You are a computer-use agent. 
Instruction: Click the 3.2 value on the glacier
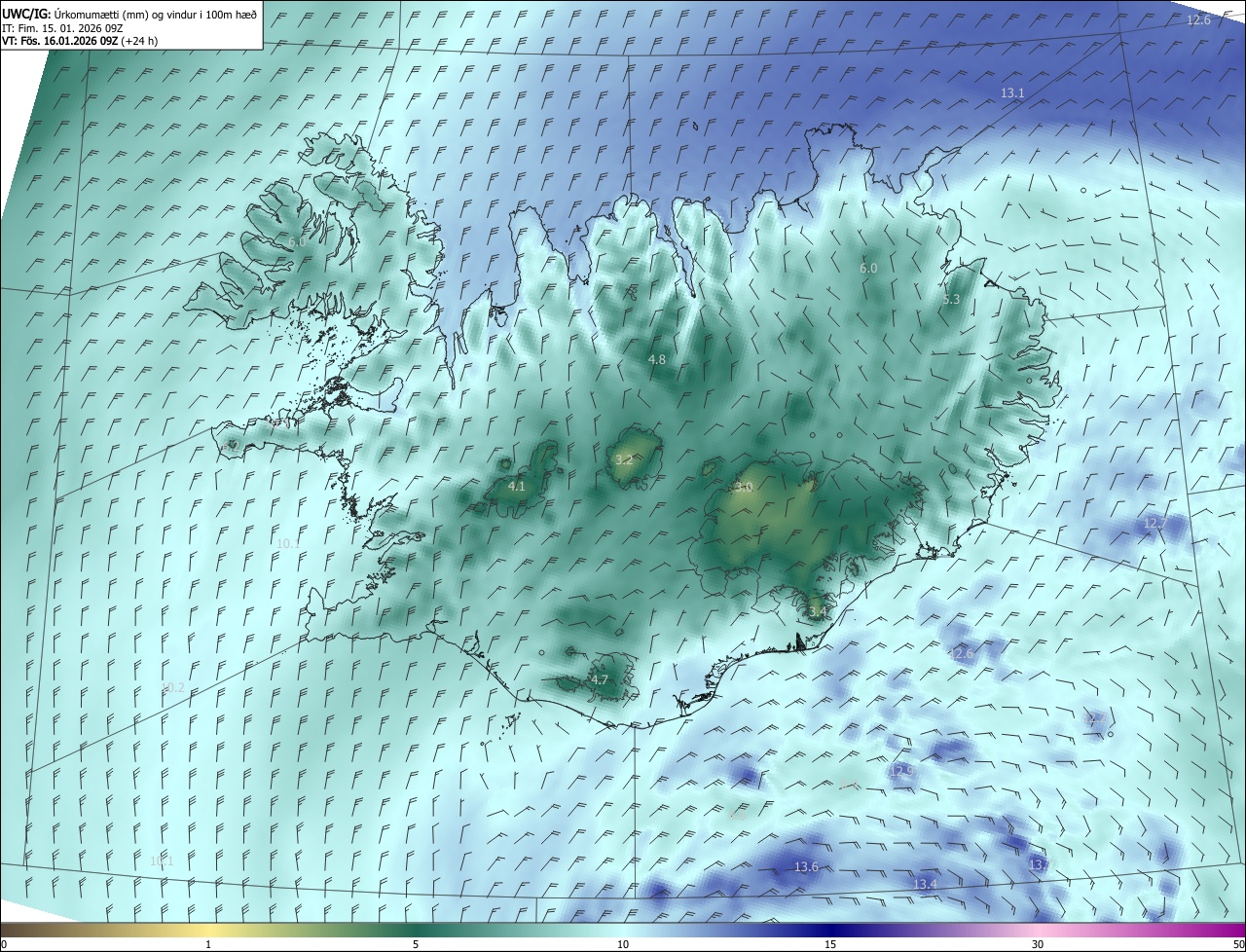(x=624, y=459)
